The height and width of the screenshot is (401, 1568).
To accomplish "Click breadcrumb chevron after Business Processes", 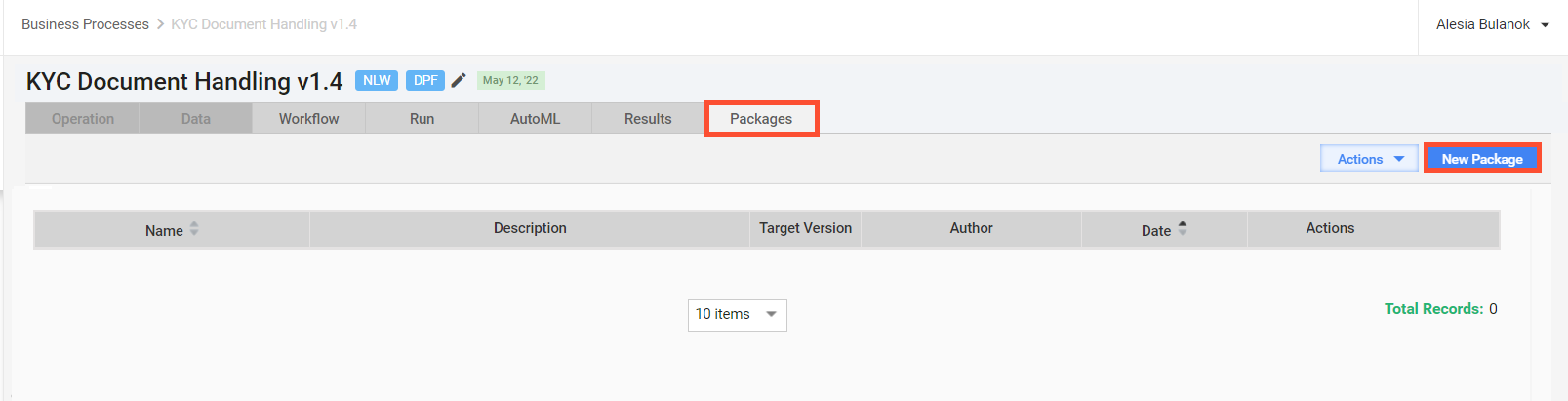I will [160, 24].
